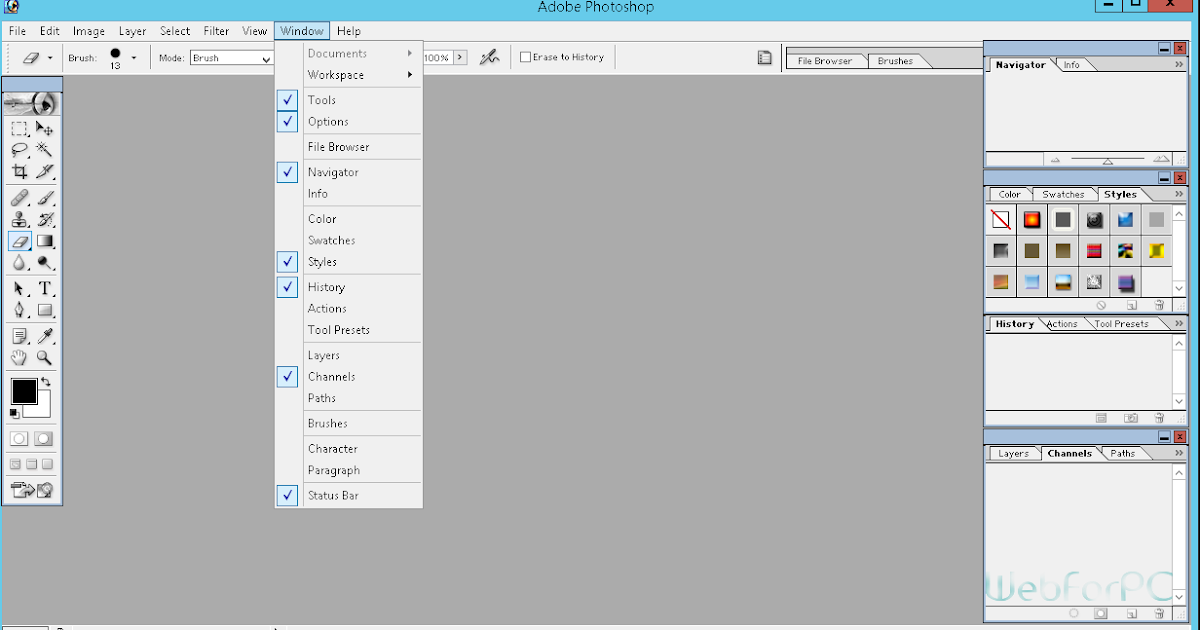Create new snapshot in History panel
This screenshot has width=1200, height=630.
coord(1131,418)
